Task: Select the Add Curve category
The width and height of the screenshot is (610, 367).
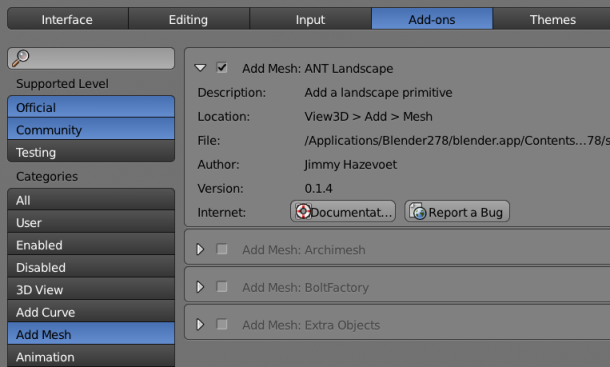Action: (x=91, y=312)
